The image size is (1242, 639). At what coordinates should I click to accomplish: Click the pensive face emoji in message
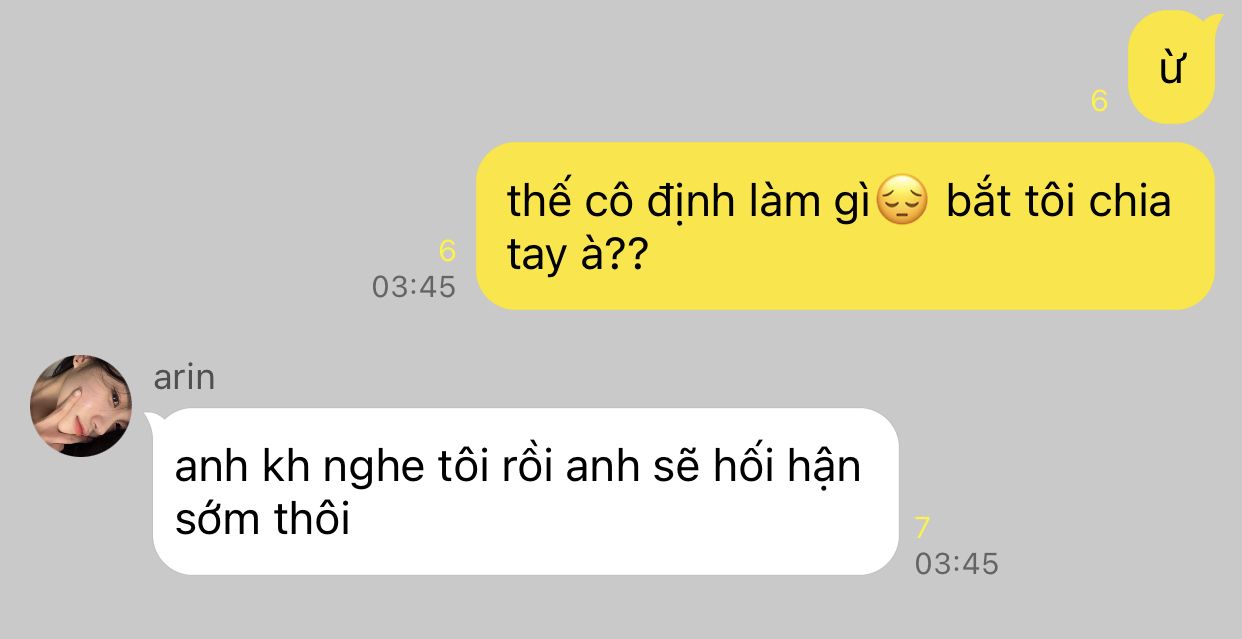pos(902,203)
